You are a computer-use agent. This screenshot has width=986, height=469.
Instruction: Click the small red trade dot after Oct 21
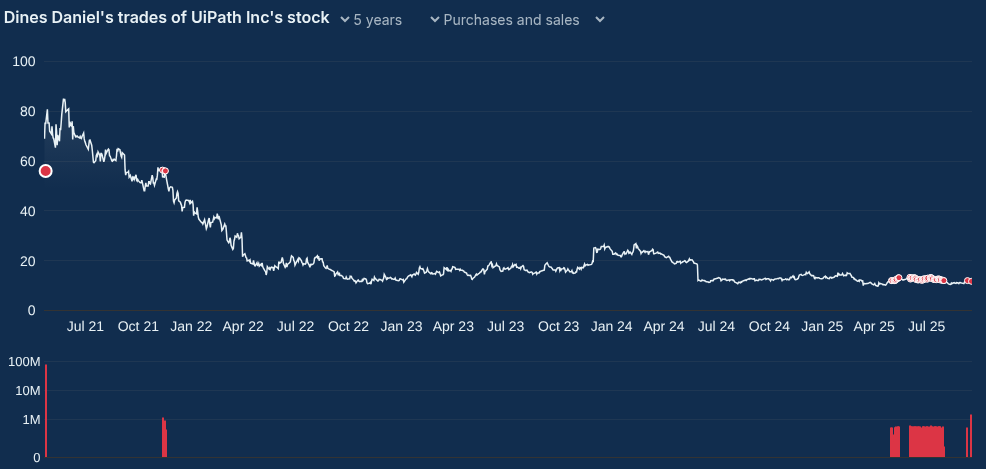pos(165,171)
